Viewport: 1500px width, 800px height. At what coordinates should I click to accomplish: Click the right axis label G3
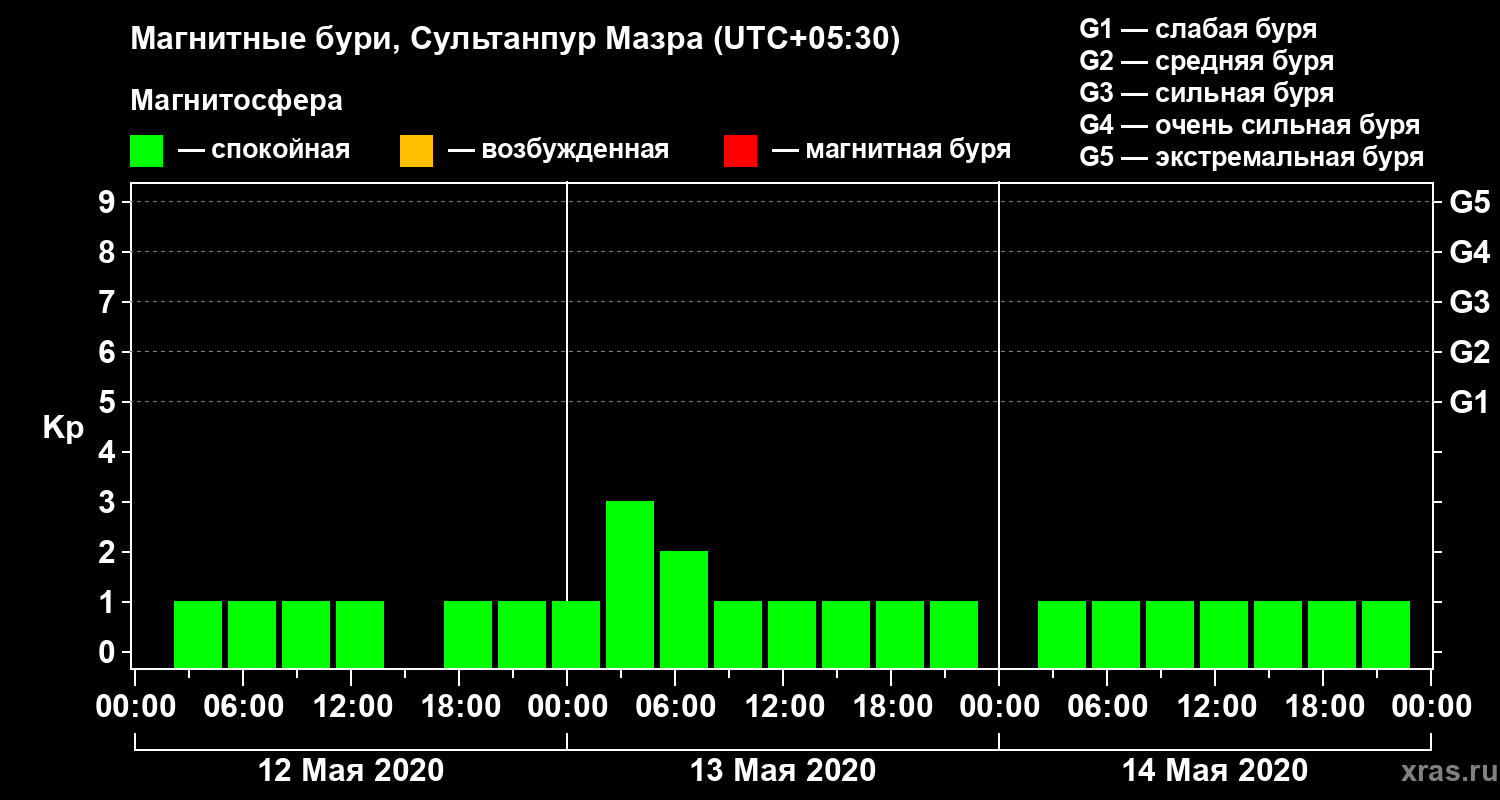tap(1469, 302)
